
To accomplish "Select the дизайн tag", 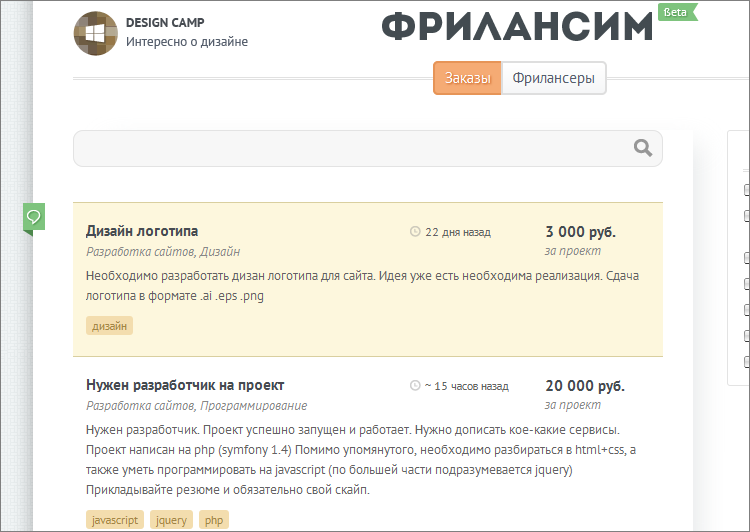I will tap(110, 326).
